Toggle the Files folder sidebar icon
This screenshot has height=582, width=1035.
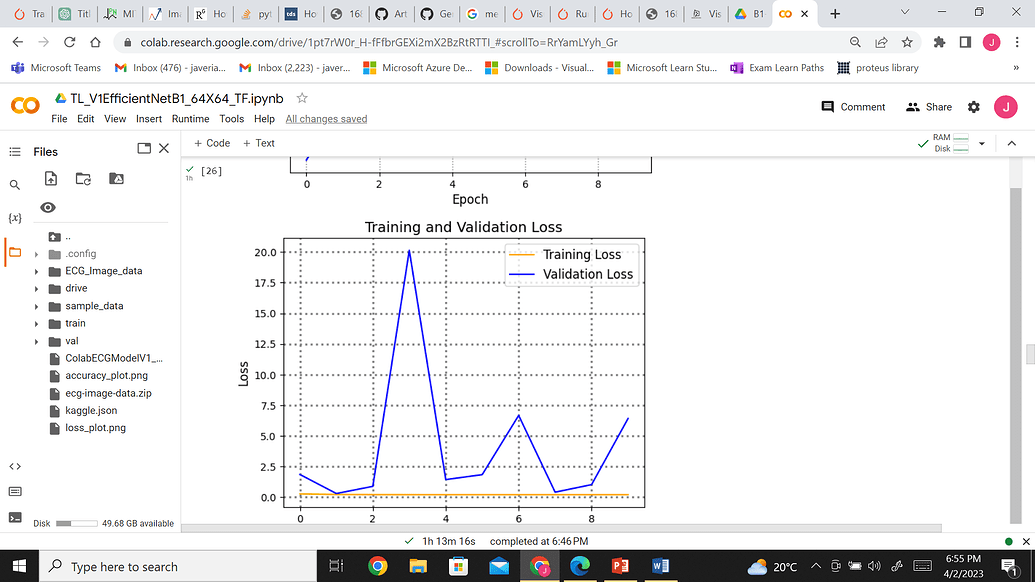(15, 252)
